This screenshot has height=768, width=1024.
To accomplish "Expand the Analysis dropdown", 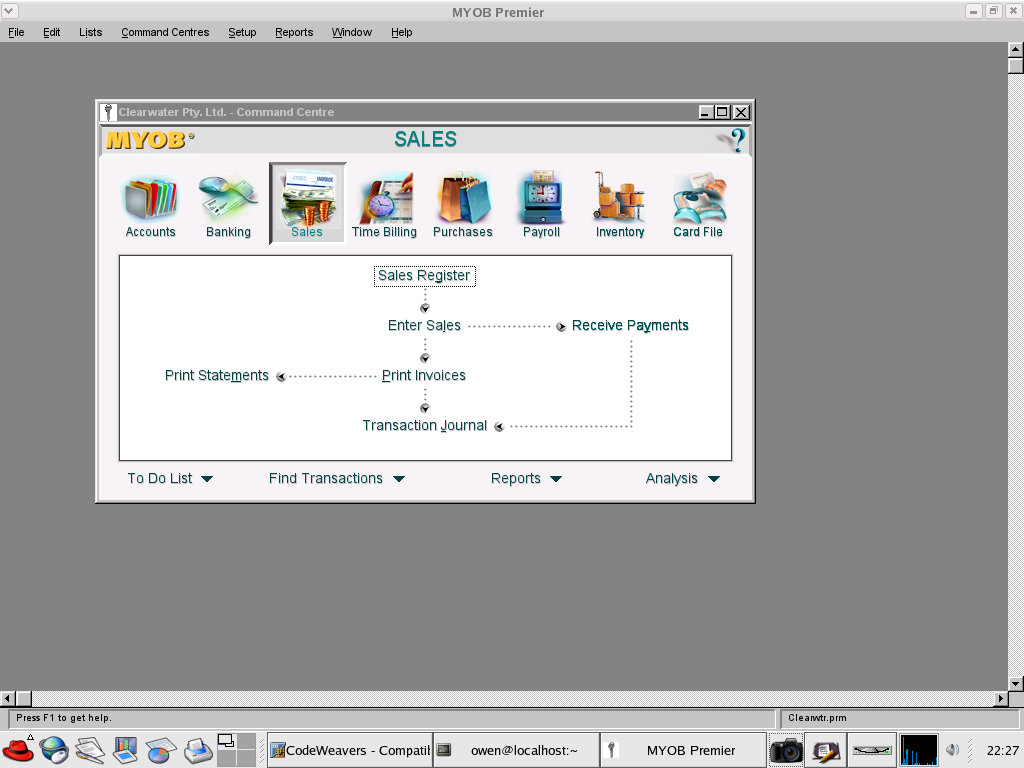I will pos(683,479).
